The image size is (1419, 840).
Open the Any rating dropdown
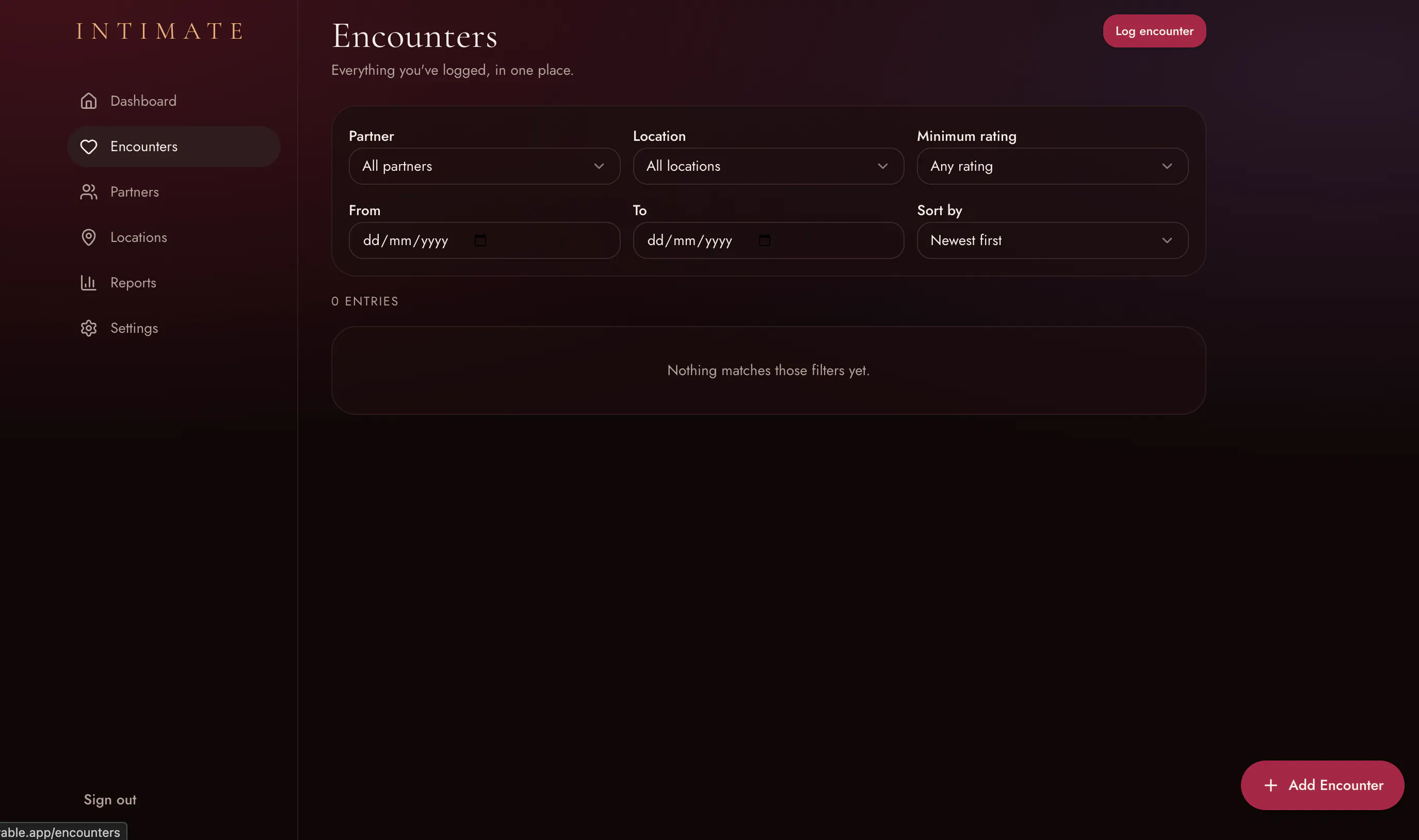(1052, 166)
